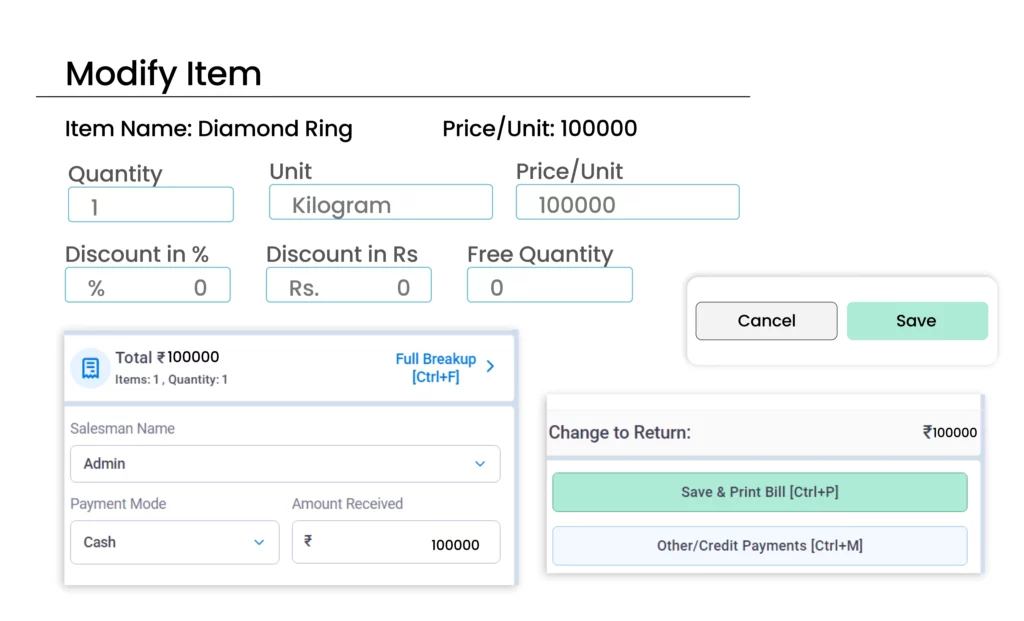Image resolution: width=1024 pixels, height=621 pixels.
Task: Click the Amount Received value field
Action: pyautogui.click(x=410, y=543)
